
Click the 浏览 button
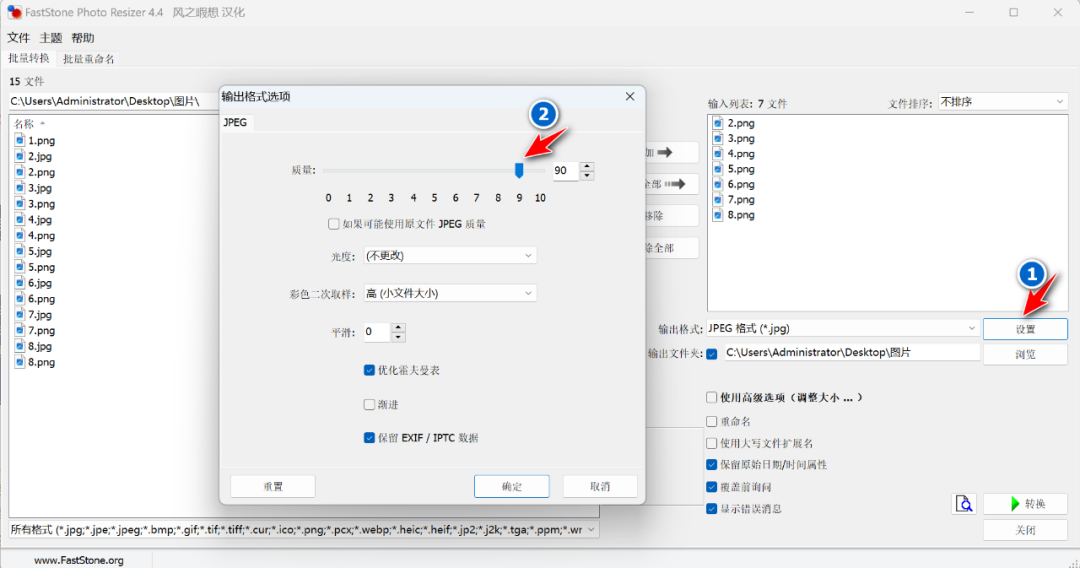click(x=1026, y=355)
